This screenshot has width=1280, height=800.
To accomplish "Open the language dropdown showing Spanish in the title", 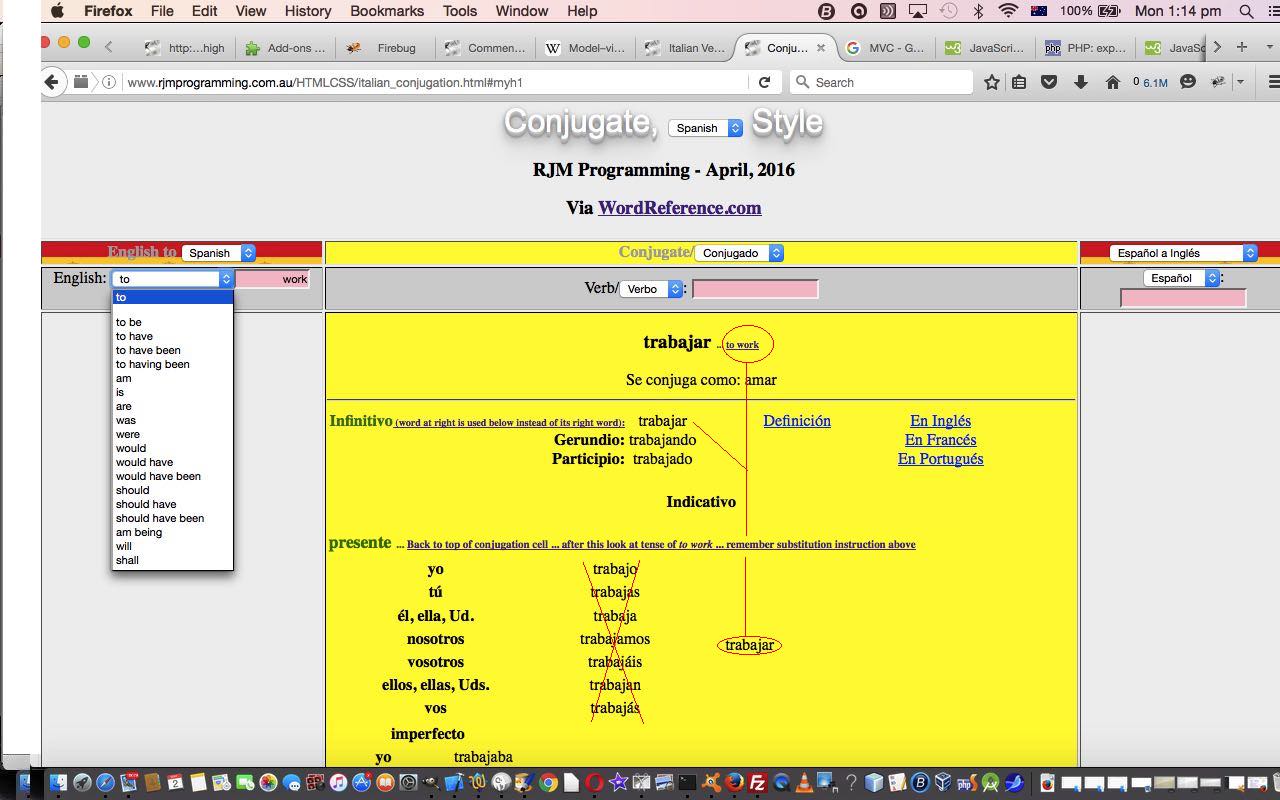I will pos(706,128).
